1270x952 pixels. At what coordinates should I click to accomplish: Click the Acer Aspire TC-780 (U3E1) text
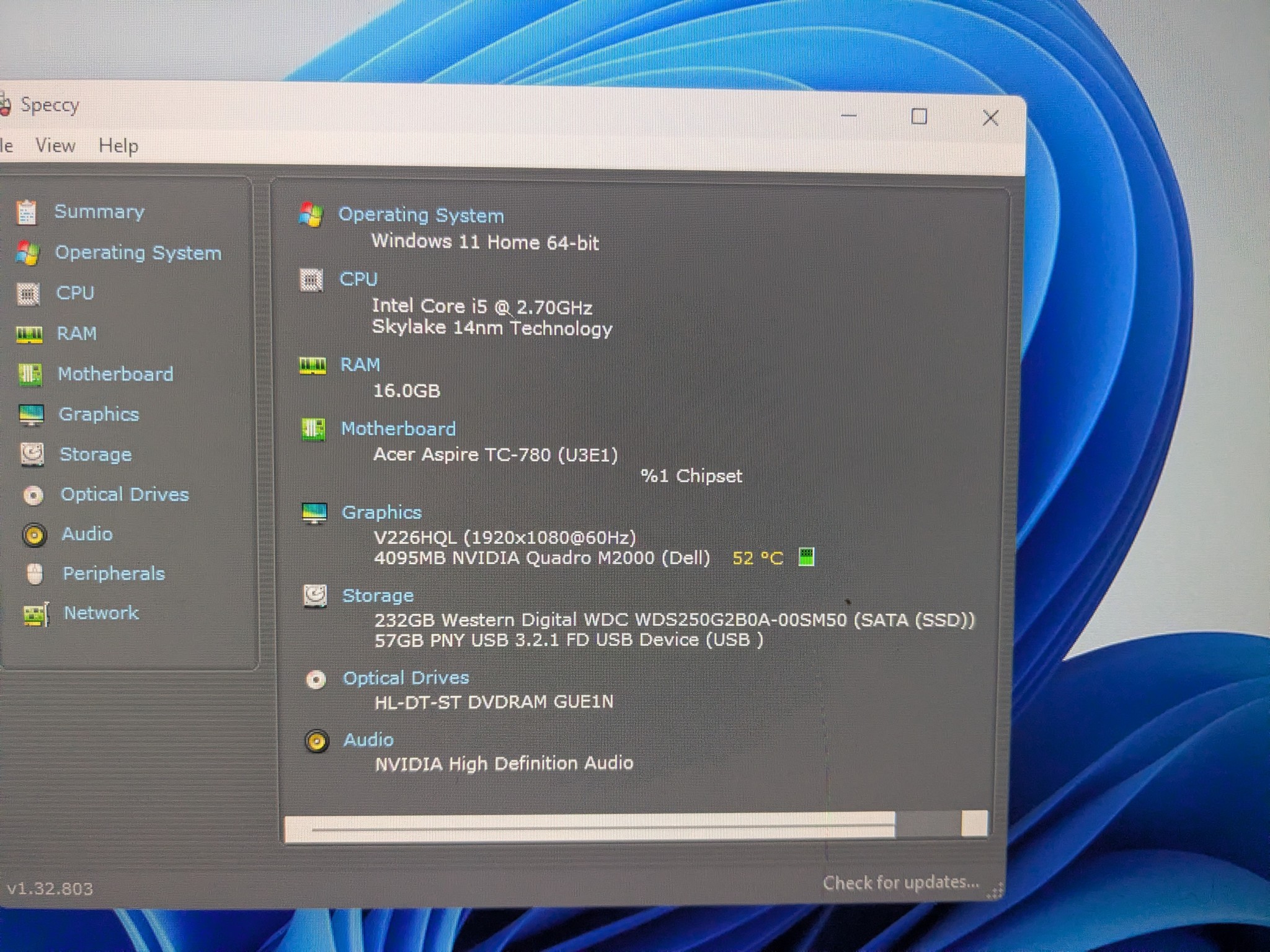[x=495, y=455]
